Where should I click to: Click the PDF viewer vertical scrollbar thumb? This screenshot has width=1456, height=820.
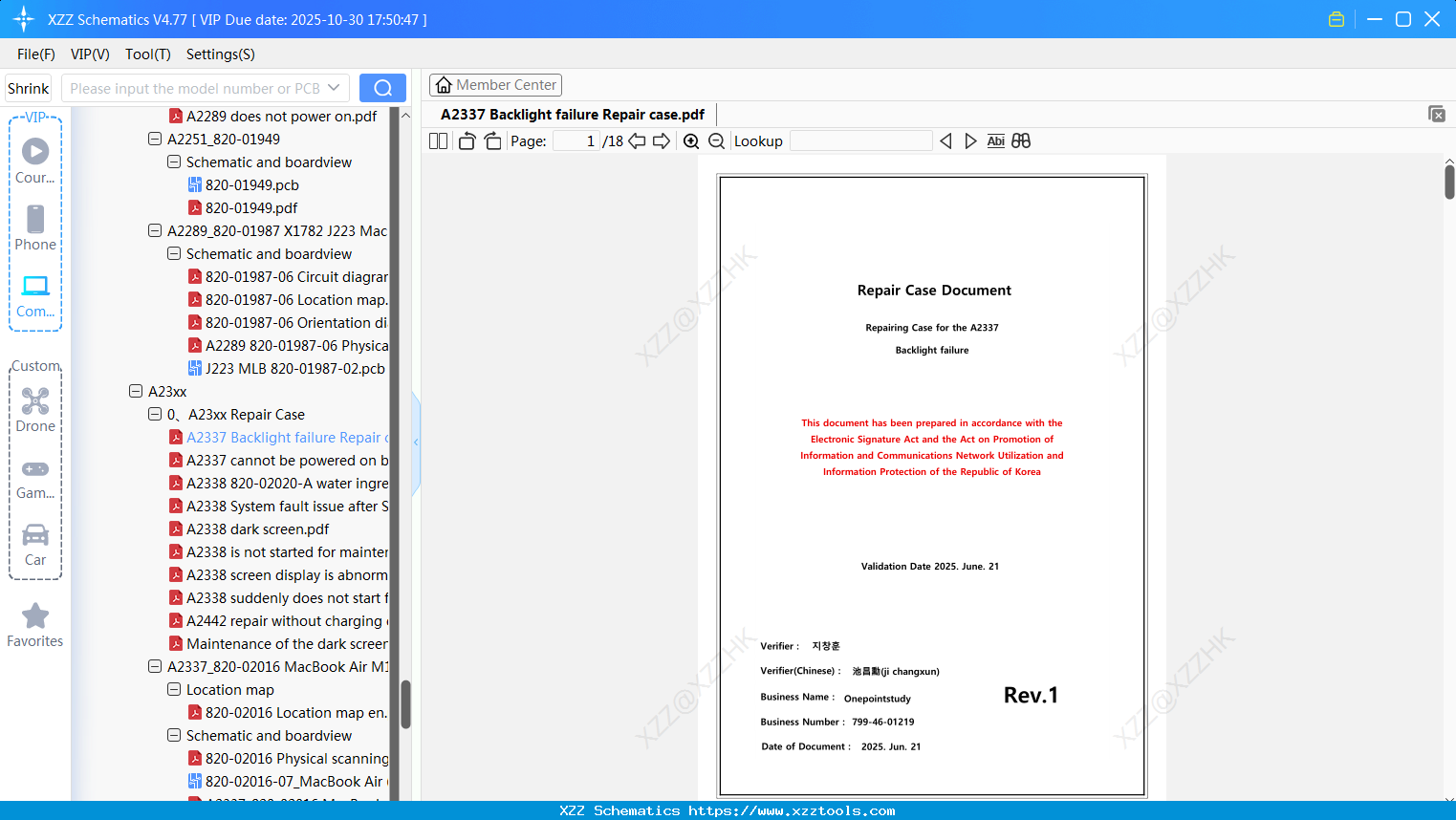1449,182
